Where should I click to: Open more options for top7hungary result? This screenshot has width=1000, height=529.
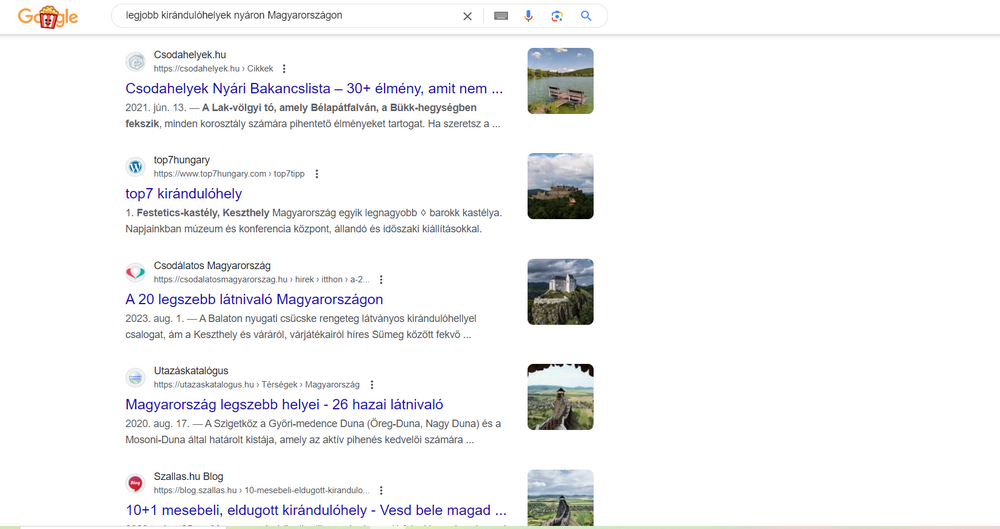[316, 174]
